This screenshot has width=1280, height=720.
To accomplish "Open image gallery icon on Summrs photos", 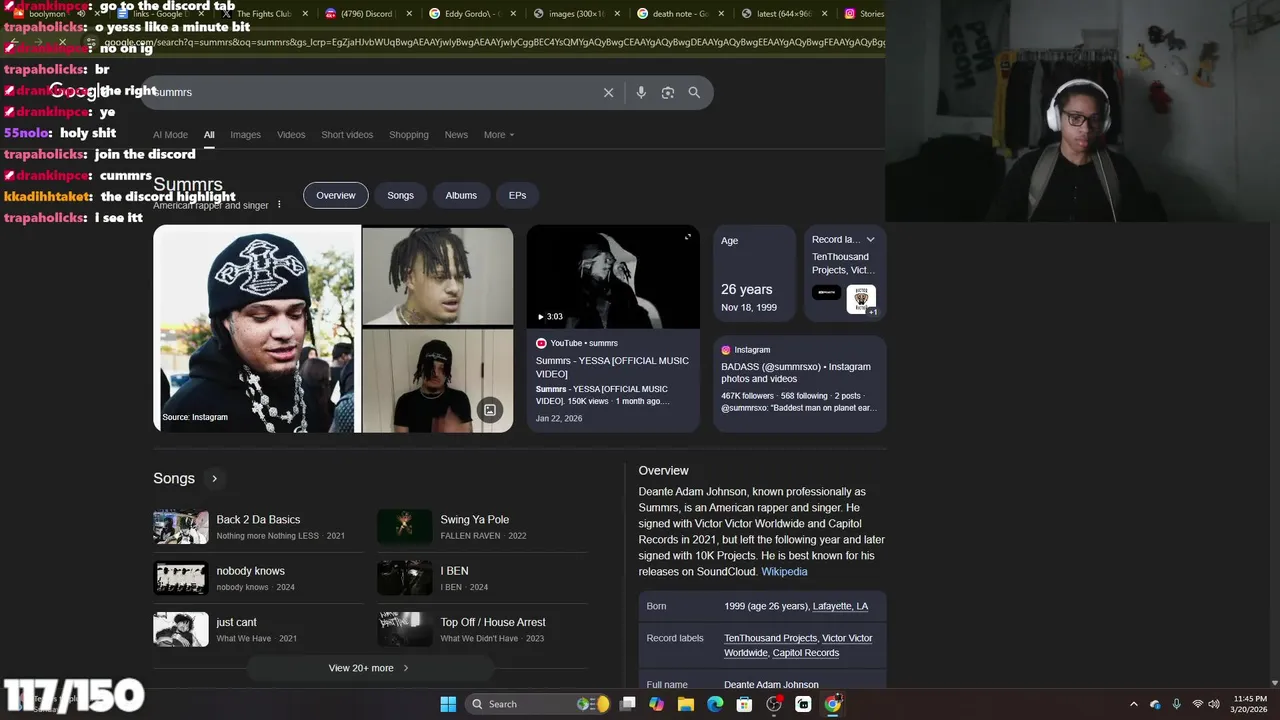I will (490, 410).
